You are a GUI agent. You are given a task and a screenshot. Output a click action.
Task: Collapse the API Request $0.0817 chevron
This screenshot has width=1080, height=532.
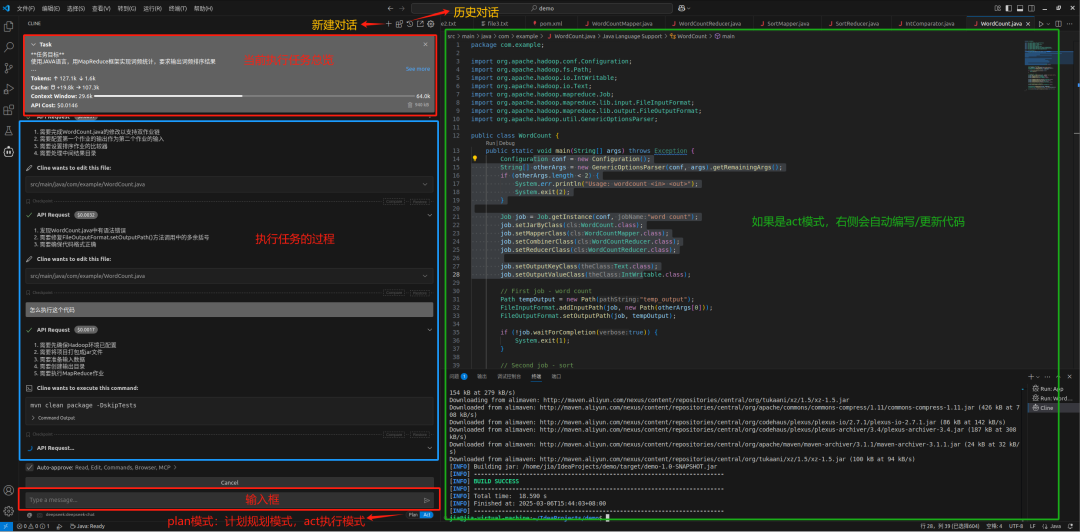click(x=429, y=329)
